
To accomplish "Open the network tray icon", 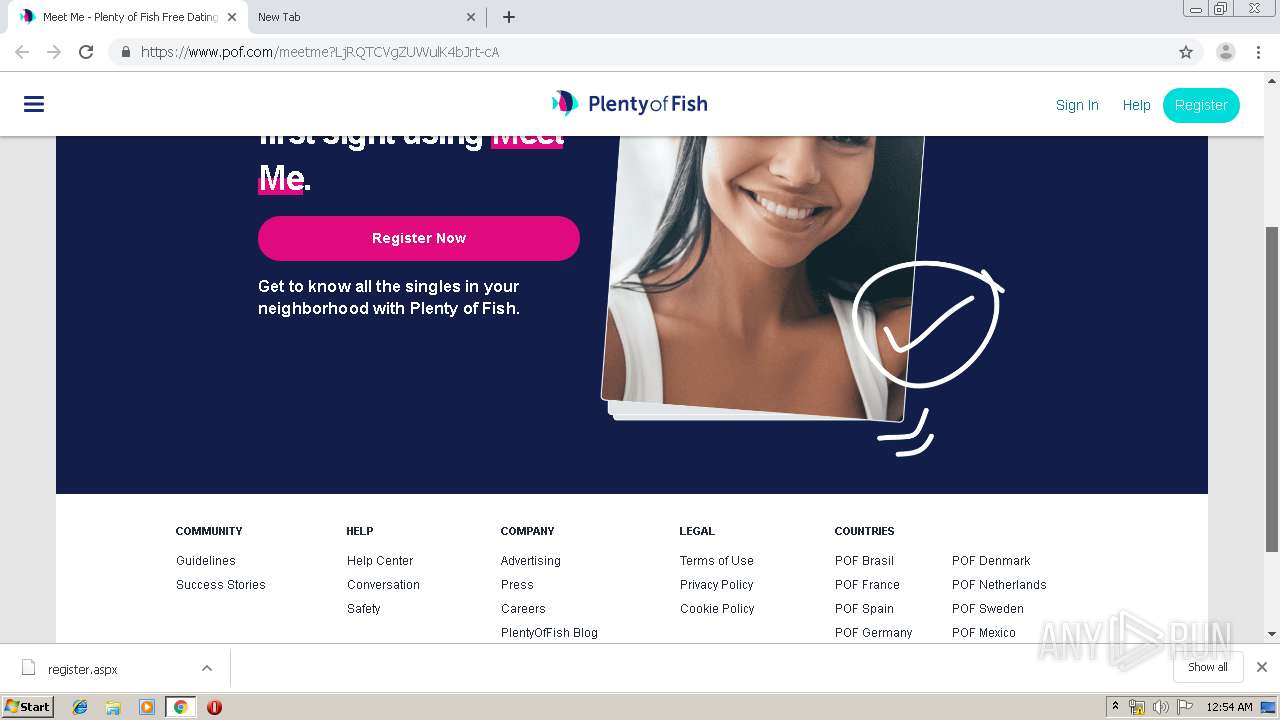I will coord(1137,707).
